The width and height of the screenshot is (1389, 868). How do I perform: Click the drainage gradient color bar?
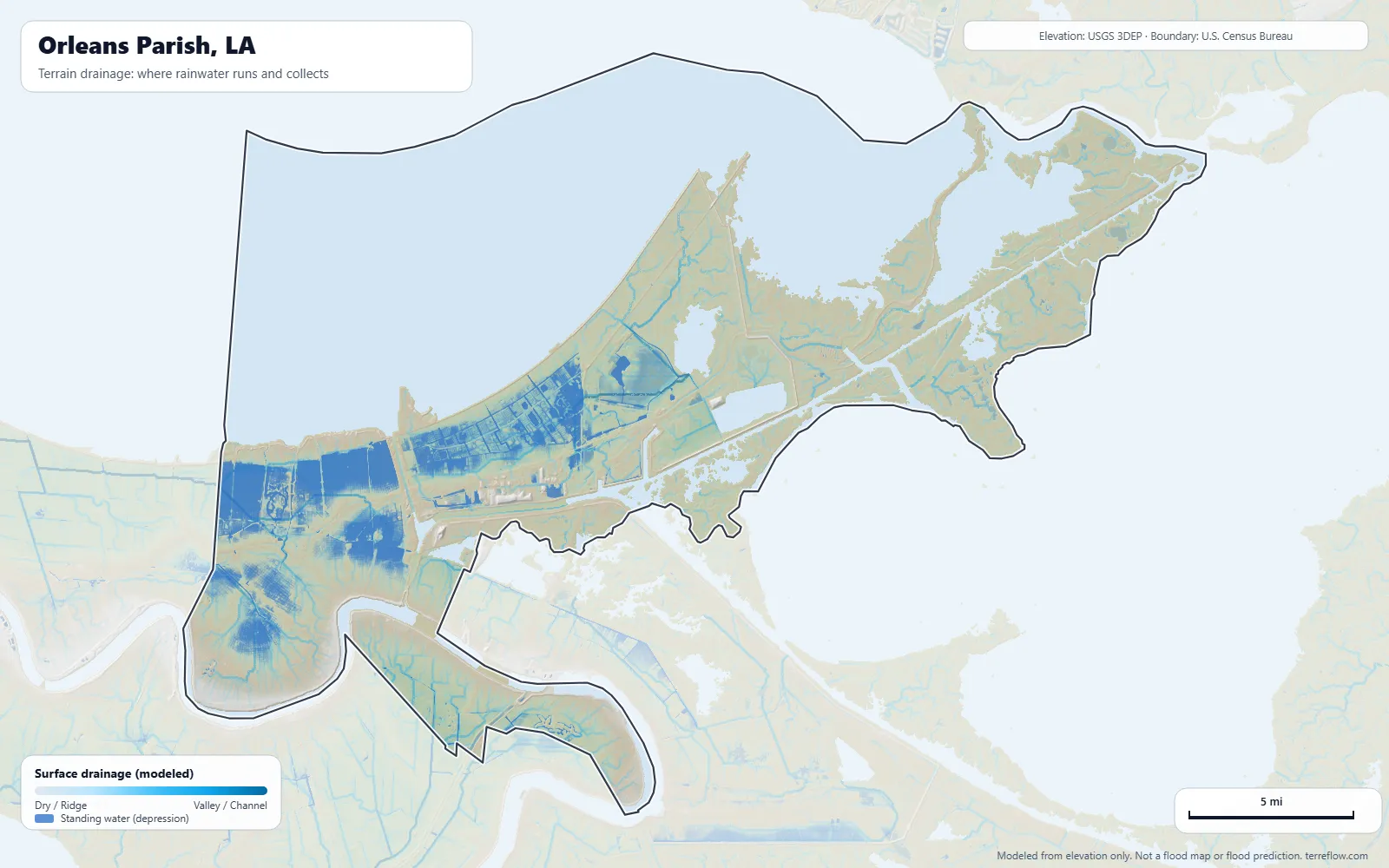point(151,791)
